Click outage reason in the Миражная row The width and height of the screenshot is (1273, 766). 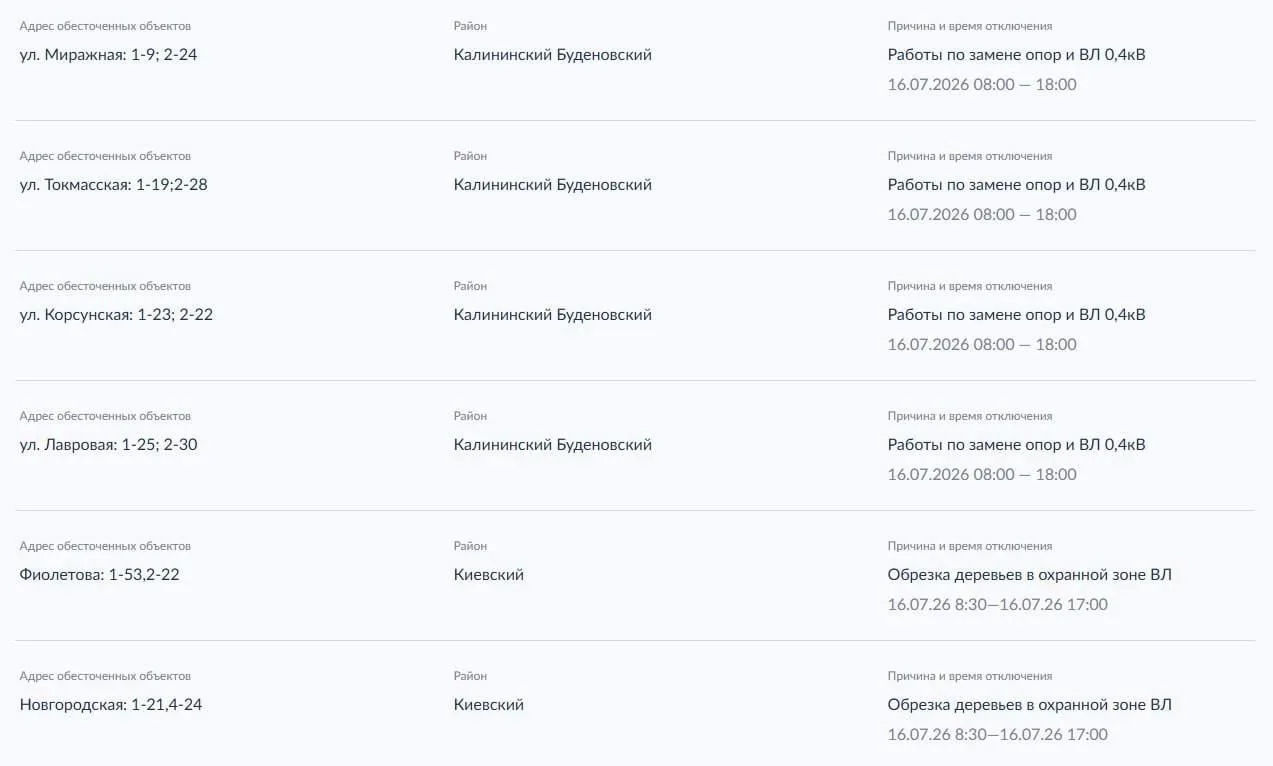pyautogui.click(x=1016, y=55)
